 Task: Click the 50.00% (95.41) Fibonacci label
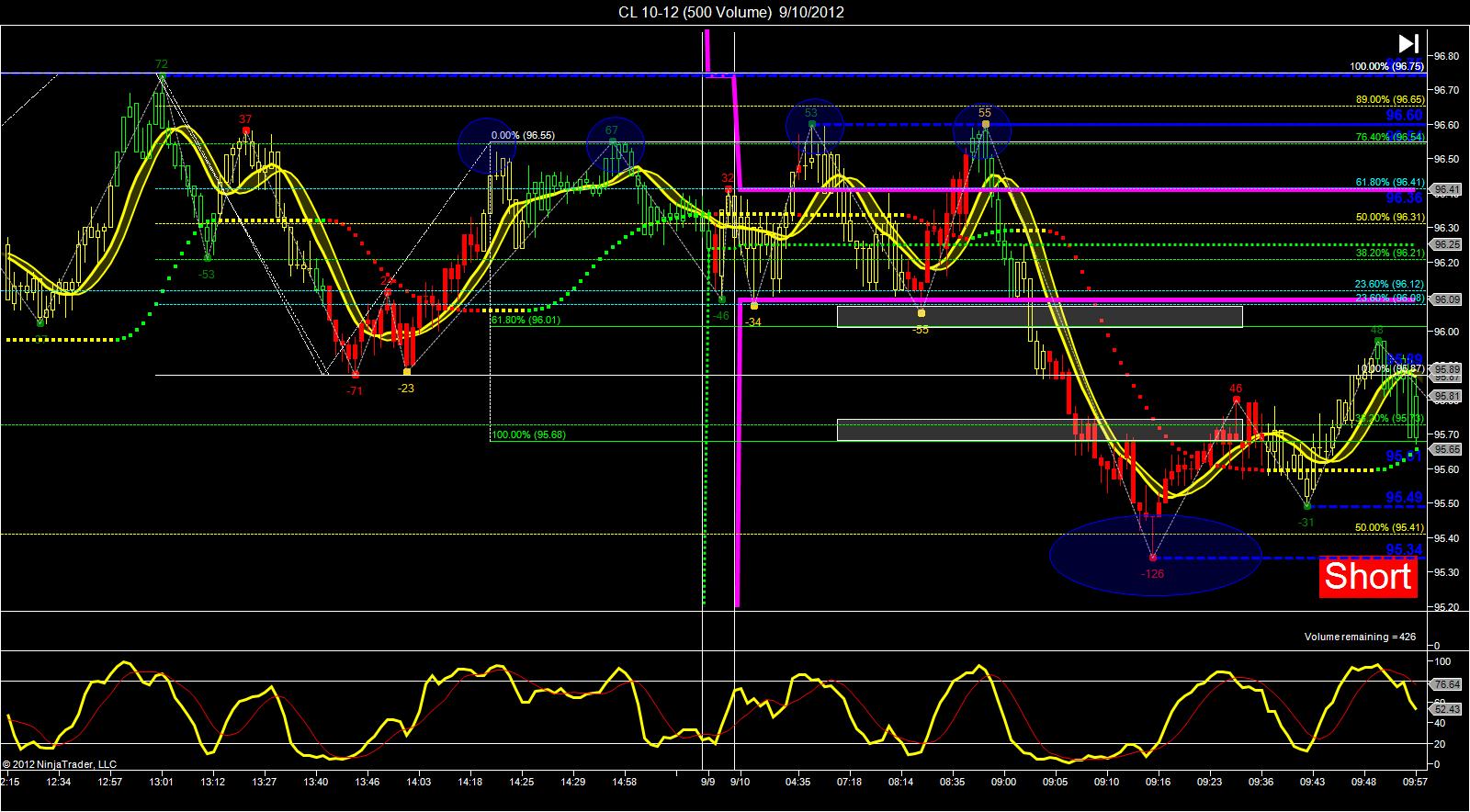(1389, 528)
